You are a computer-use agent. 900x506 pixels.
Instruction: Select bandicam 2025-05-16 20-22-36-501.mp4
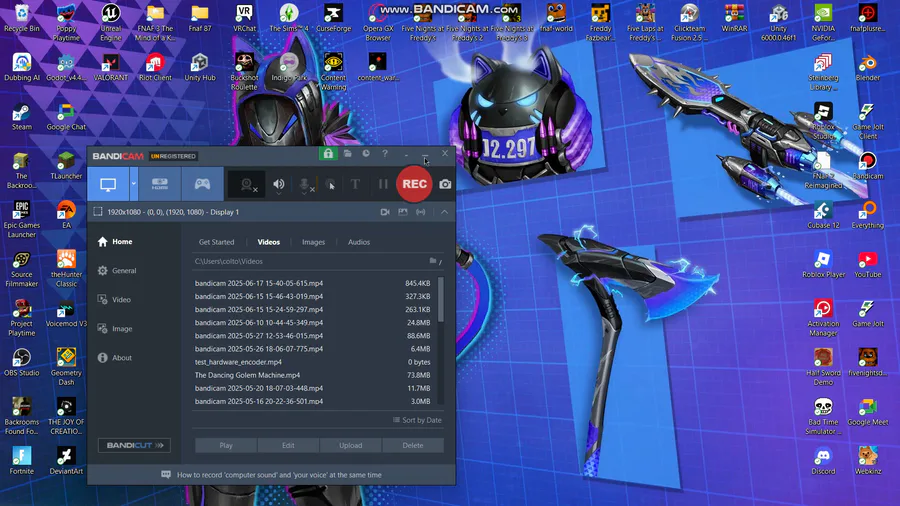(312, 401)
